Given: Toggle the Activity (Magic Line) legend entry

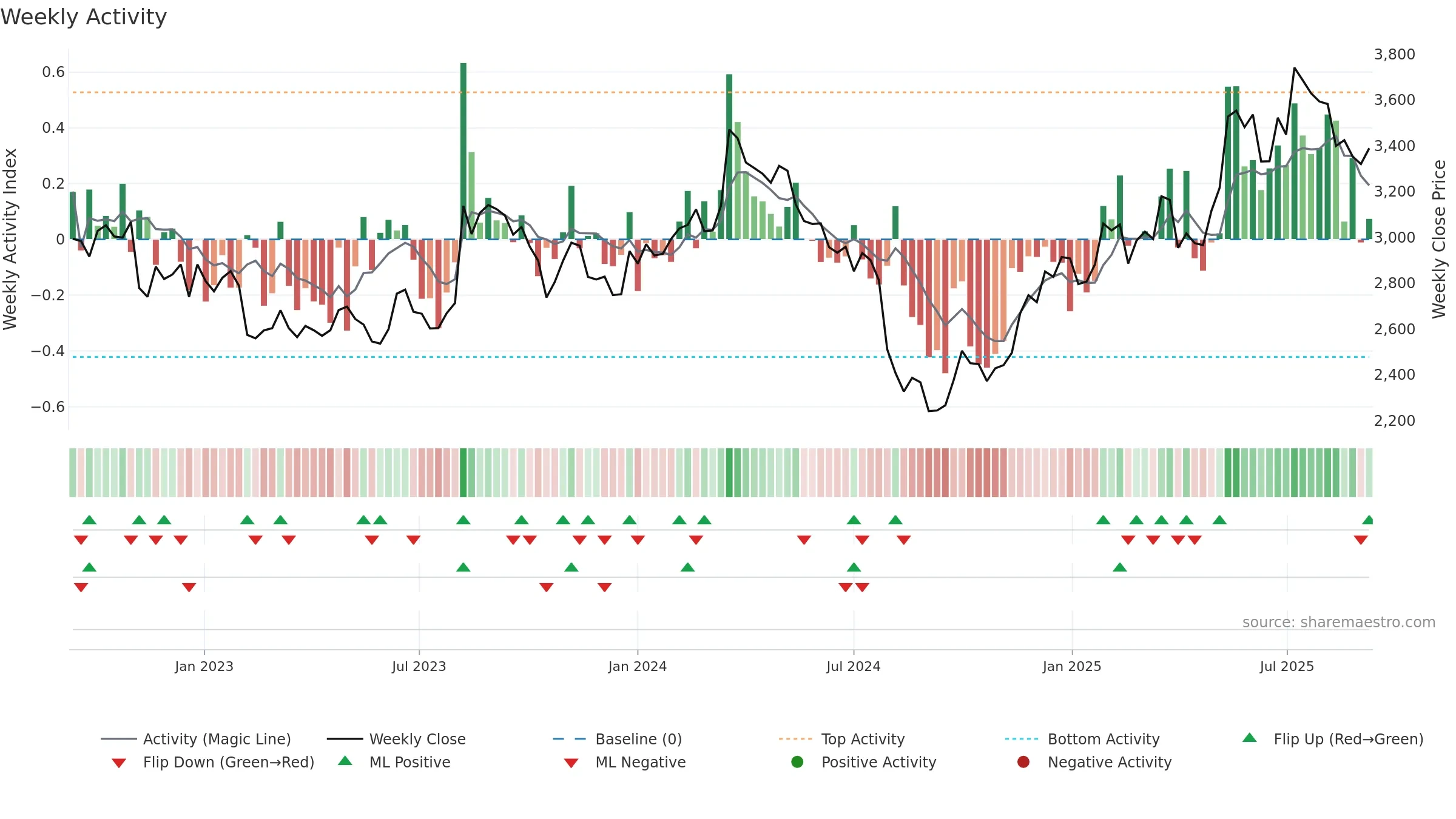Looking at the screenshot, I should pos(196,739).
